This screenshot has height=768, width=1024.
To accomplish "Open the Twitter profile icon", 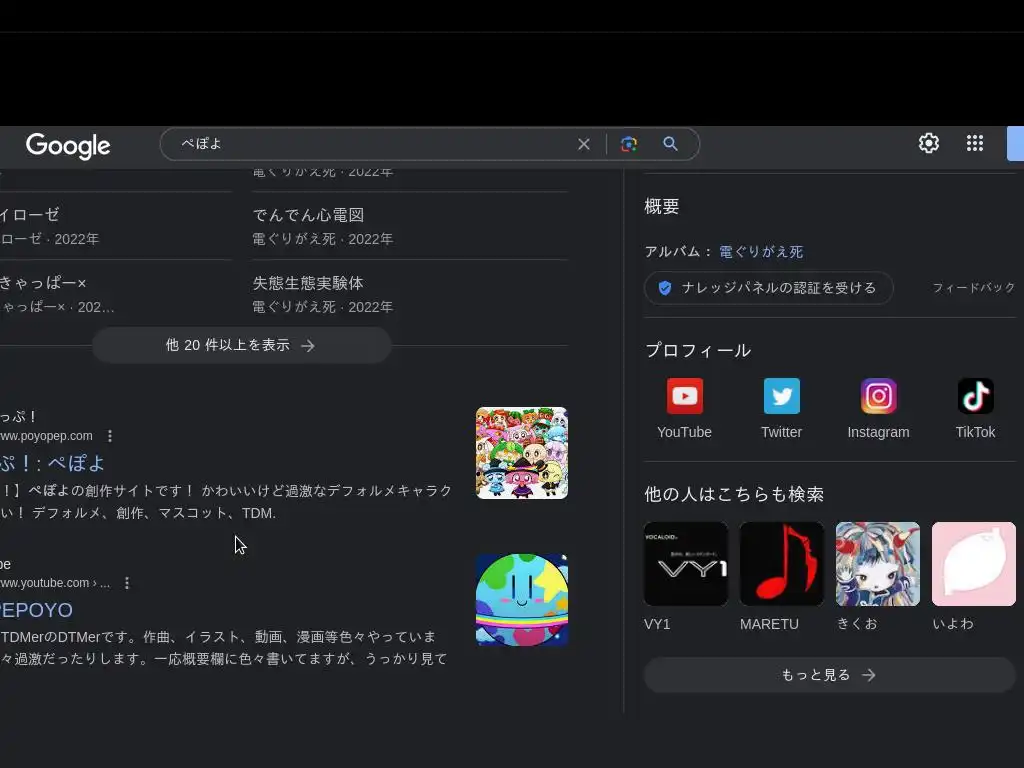I will point(782,396).
